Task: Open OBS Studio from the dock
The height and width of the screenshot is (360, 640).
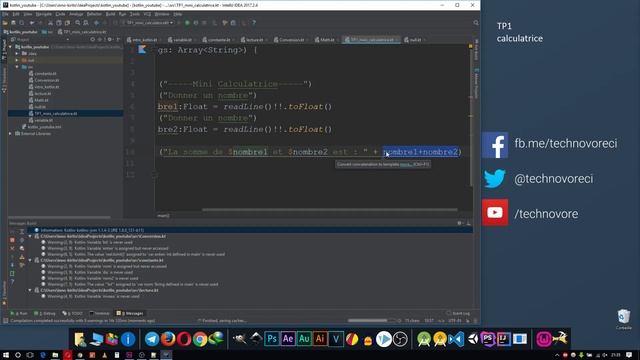Action: pos(400,339)
